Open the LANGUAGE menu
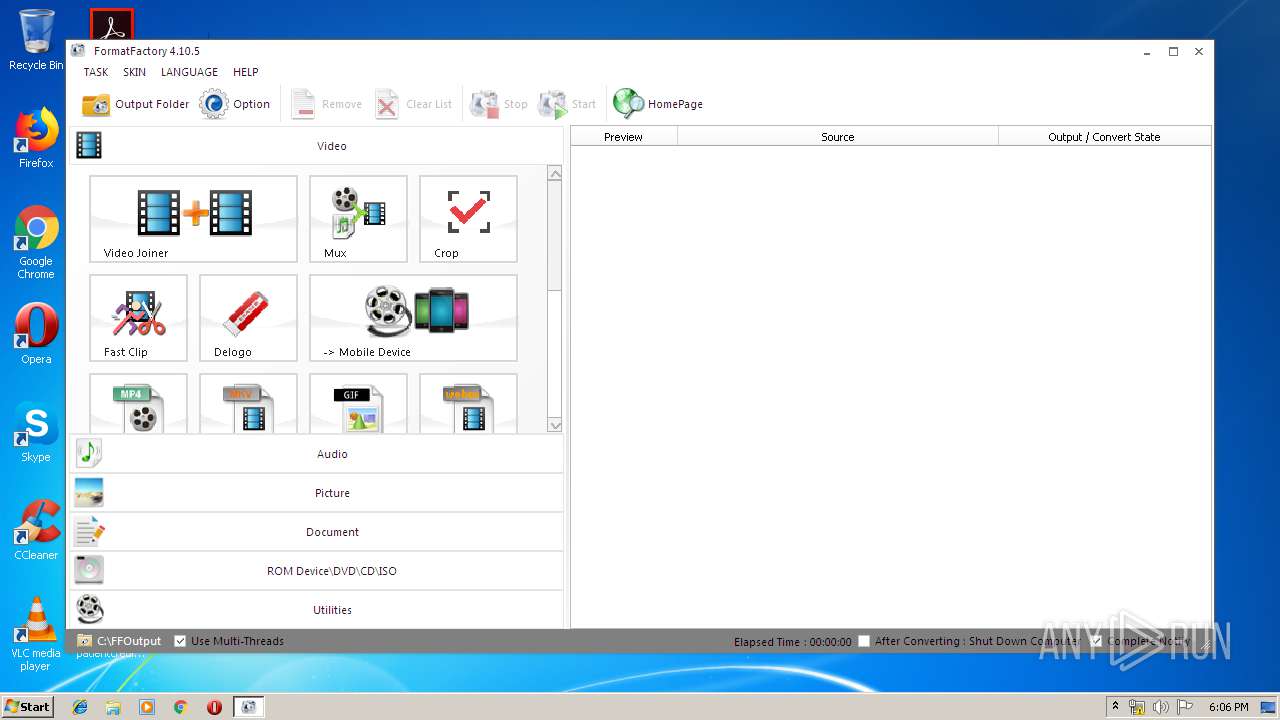 pos(189,72)
